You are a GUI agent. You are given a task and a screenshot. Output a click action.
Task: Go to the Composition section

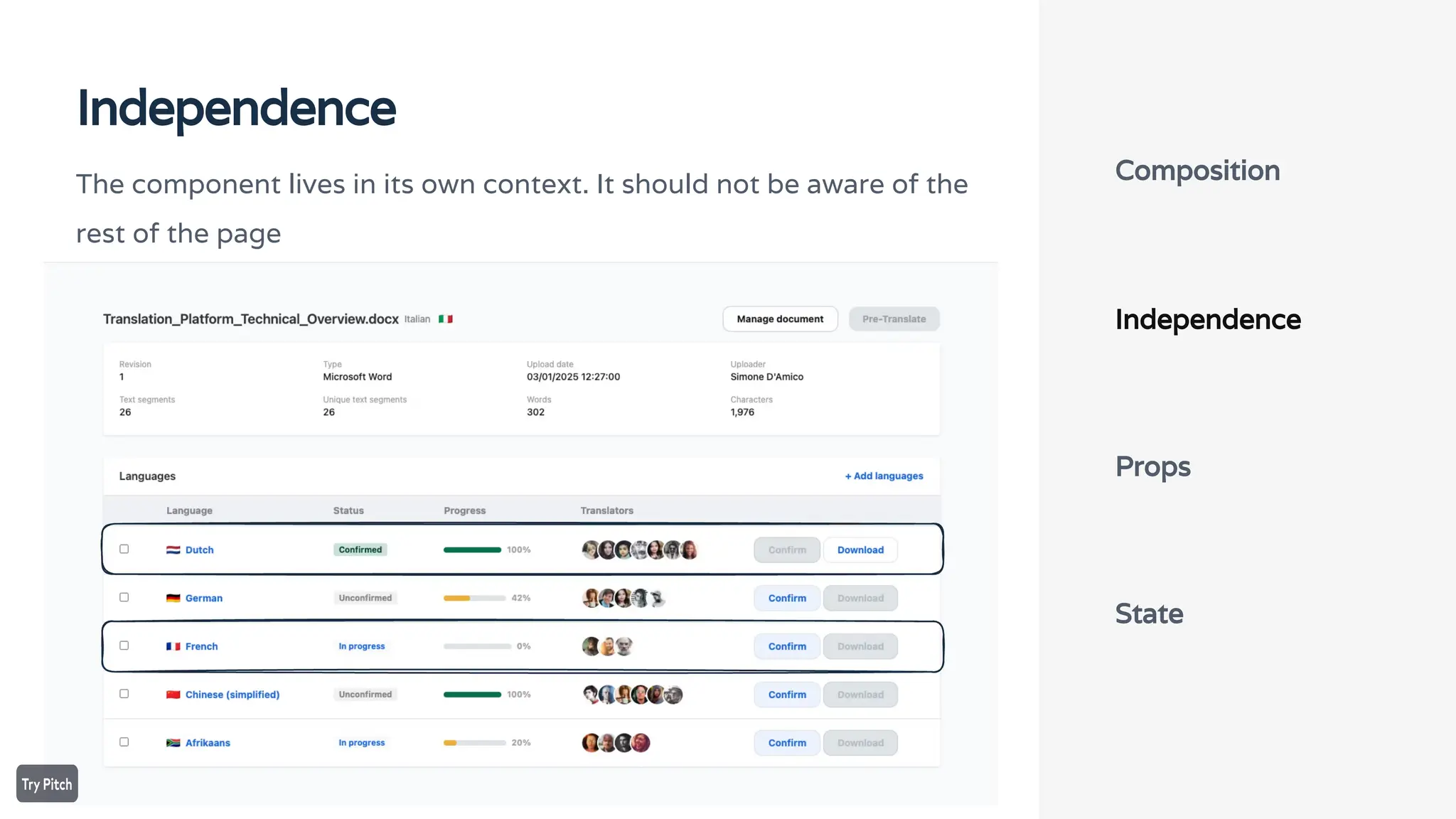click(1197, 171)
